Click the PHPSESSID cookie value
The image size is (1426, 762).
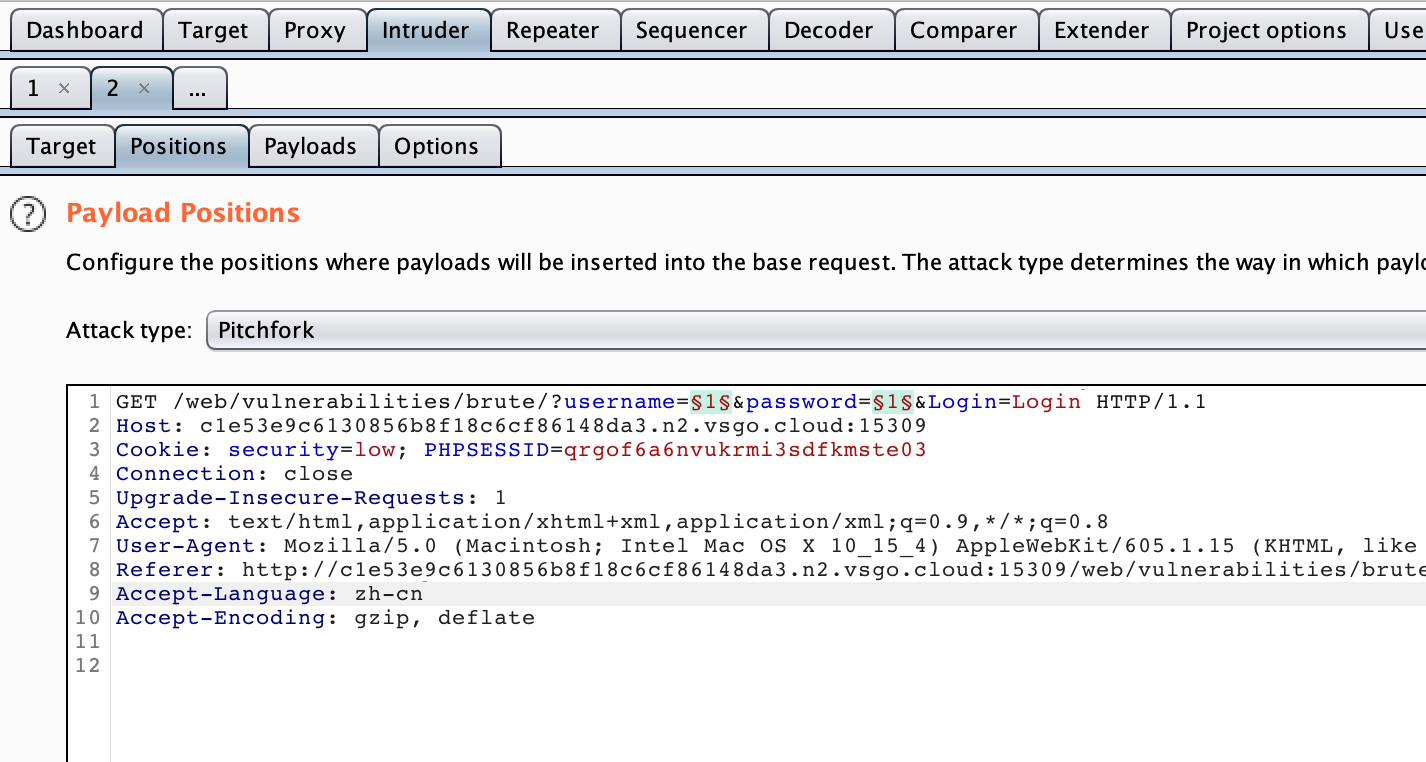[745, 450]
